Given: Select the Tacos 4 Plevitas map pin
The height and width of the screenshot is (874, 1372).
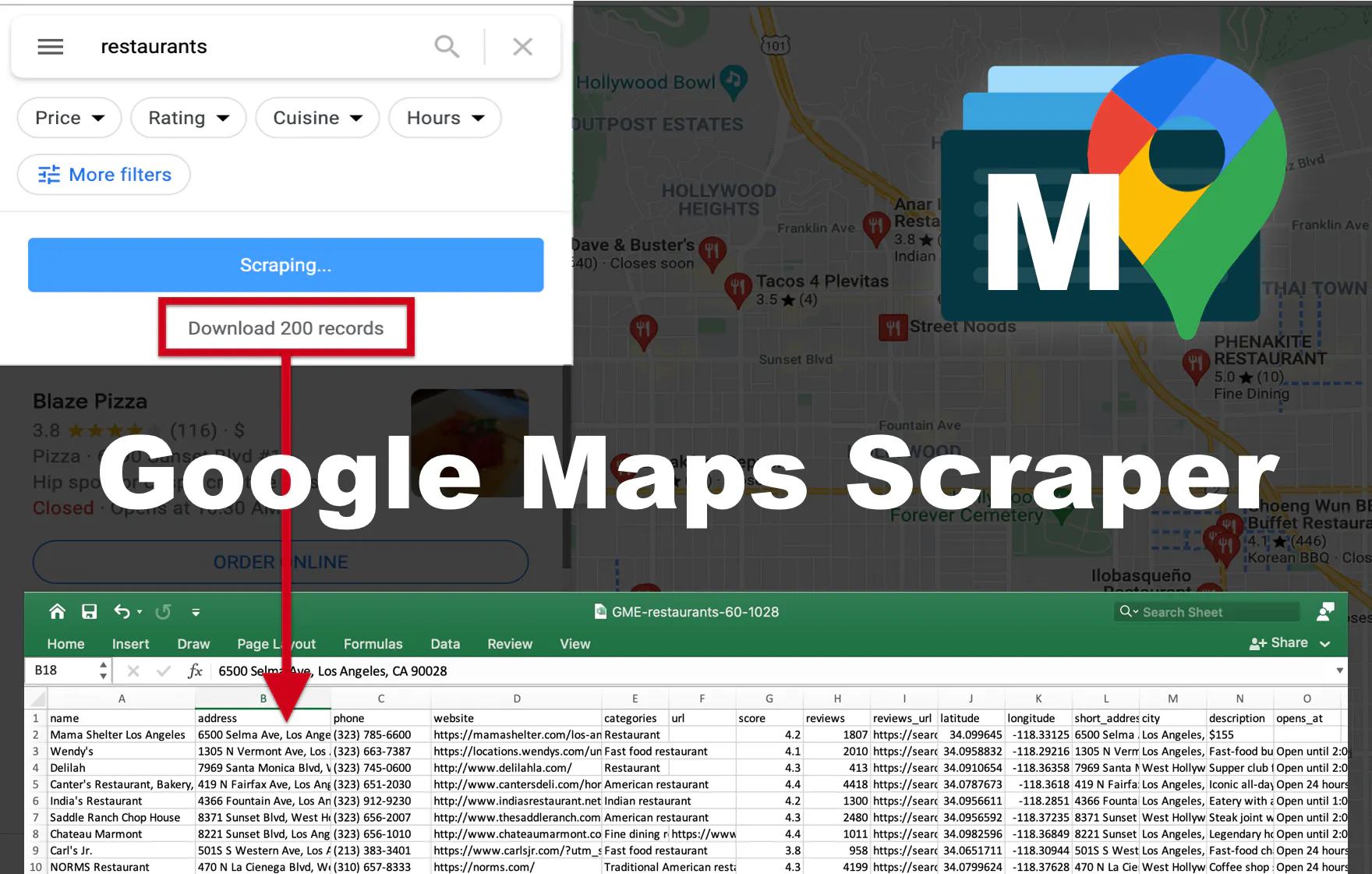Looking at the screenshot, I should (x=737, y=290).
